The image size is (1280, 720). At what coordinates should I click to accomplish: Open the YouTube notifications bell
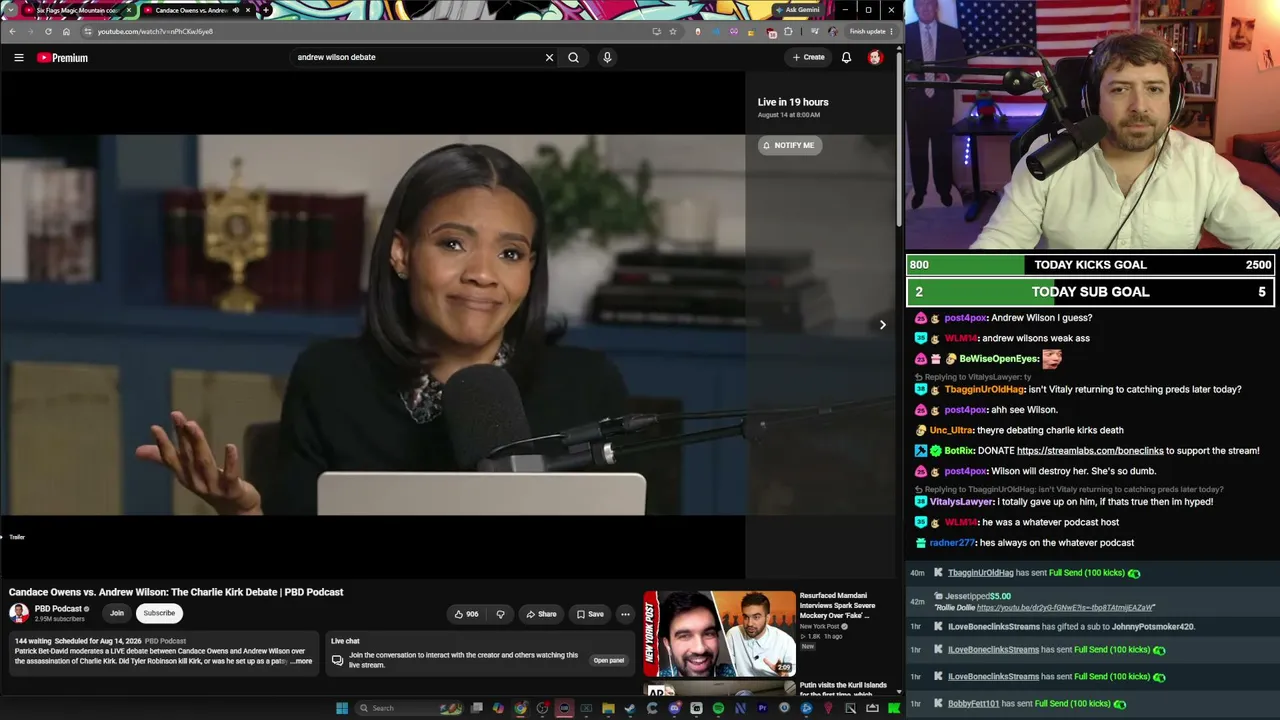846,57
